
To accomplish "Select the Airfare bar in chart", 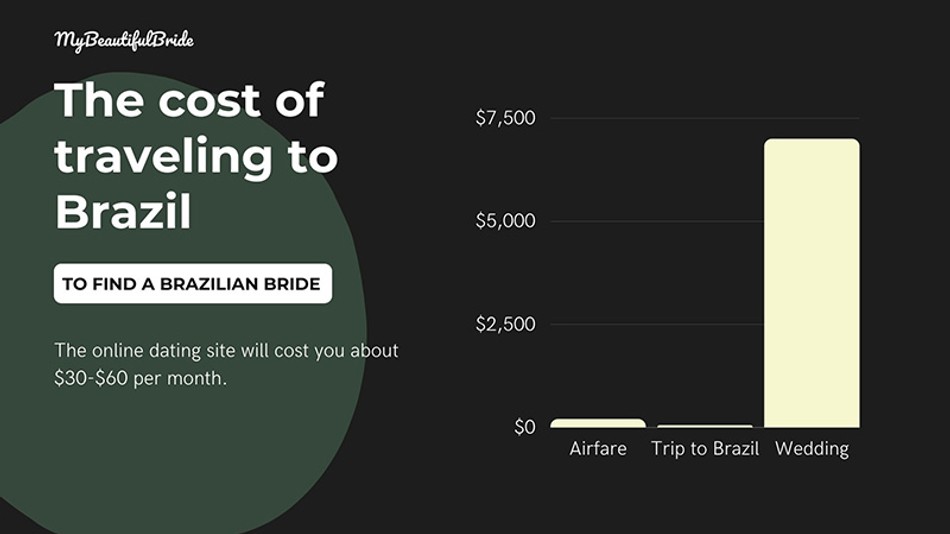I will [598, 423].
